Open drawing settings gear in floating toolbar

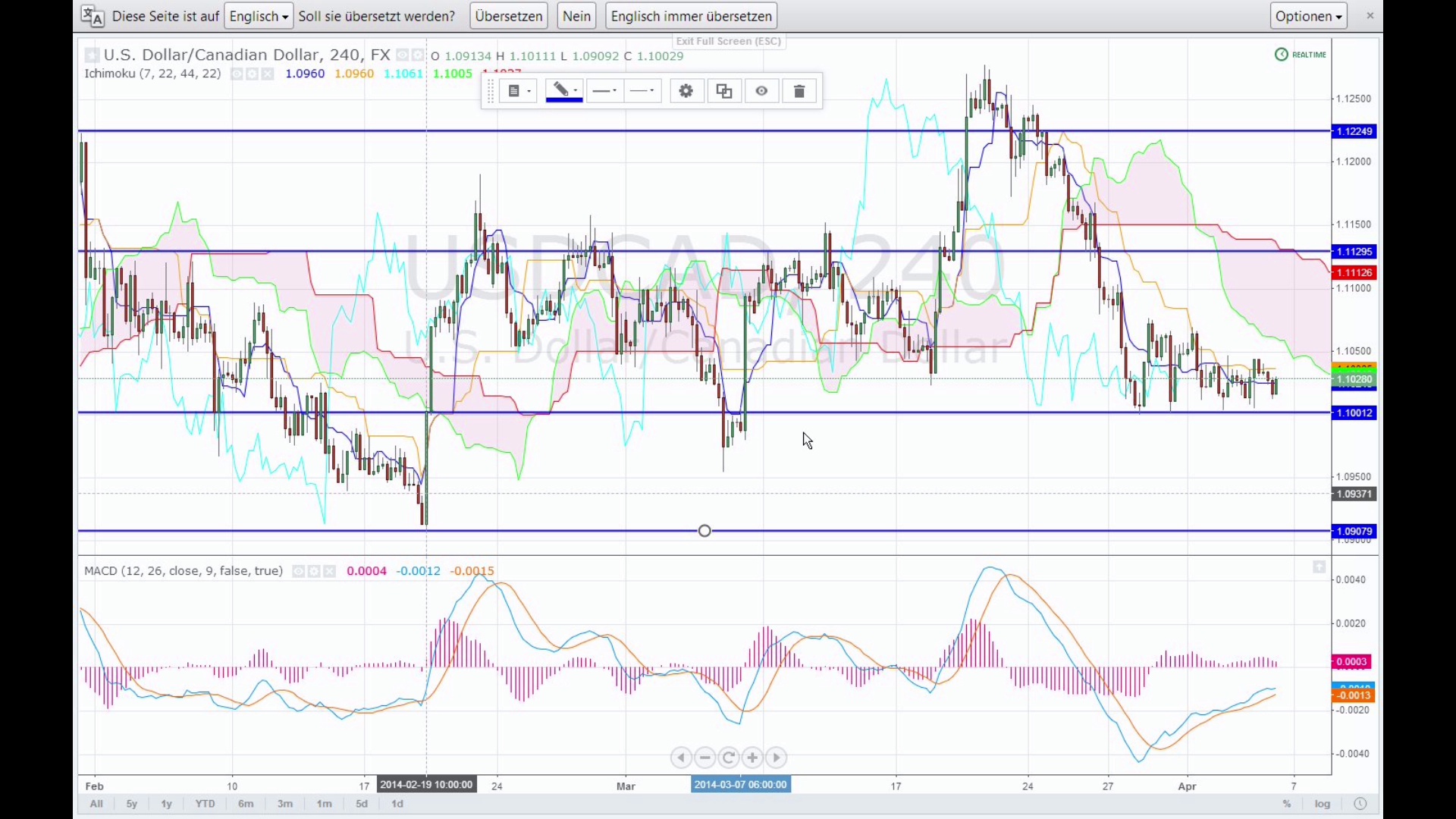click(686, 92)
